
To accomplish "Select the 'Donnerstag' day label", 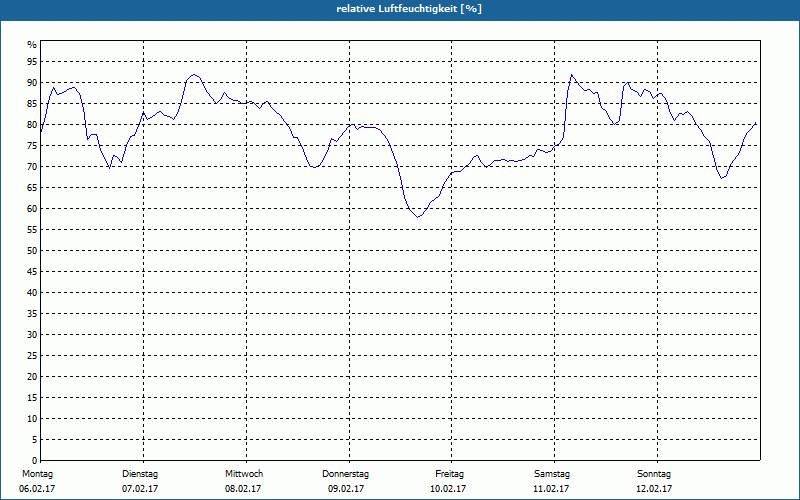I will coord(345,474).
